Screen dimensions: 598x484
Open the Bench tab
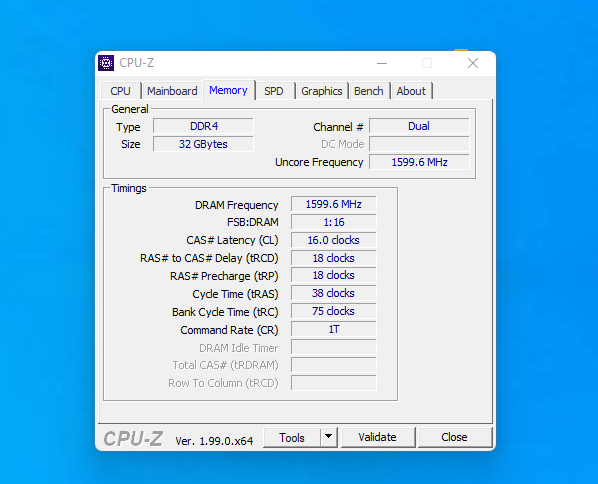(x=369, y=91)
